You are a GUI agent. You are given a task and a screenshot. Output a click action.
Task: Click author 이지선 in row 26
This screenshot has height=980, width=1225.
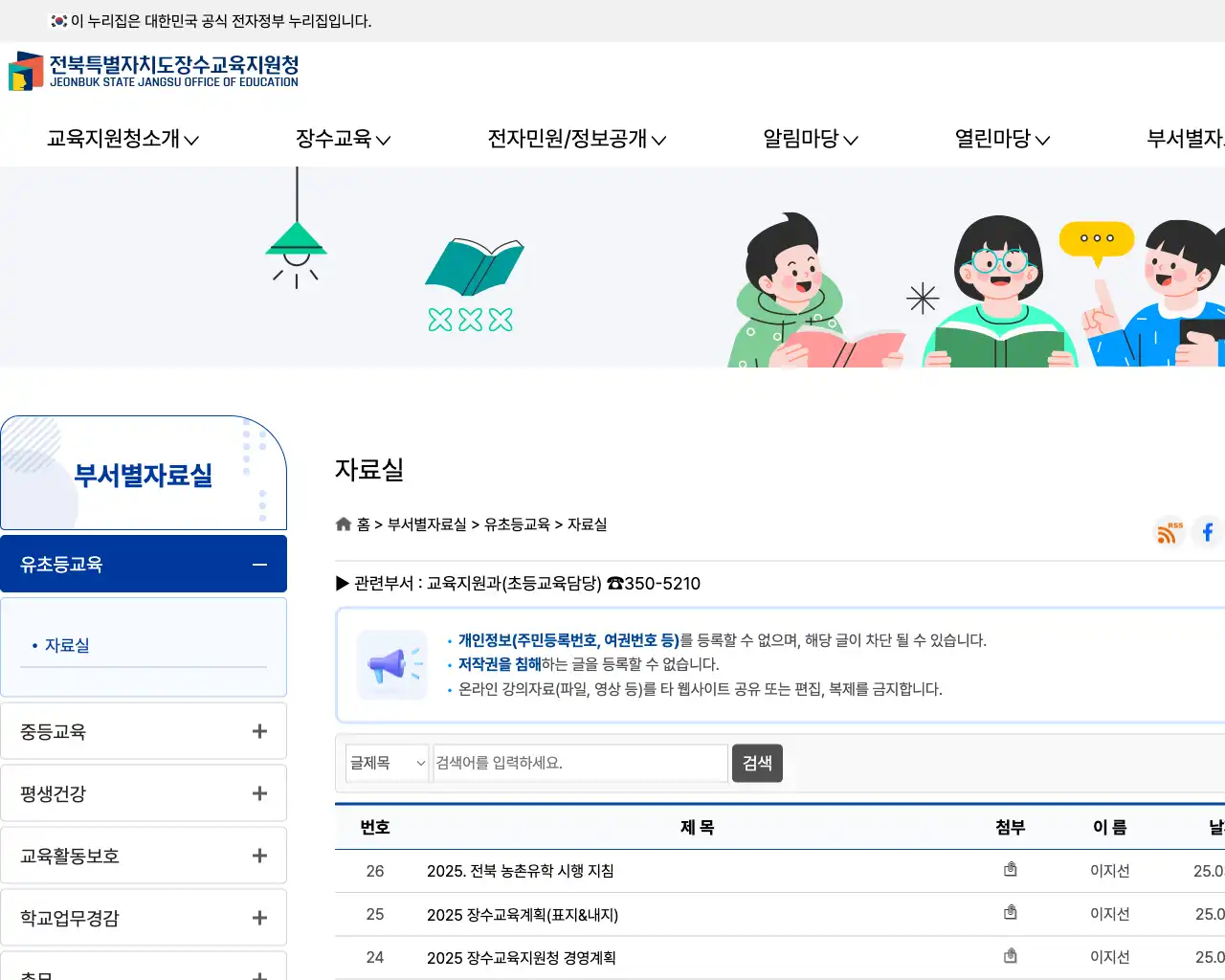[x=1110, y=871]
